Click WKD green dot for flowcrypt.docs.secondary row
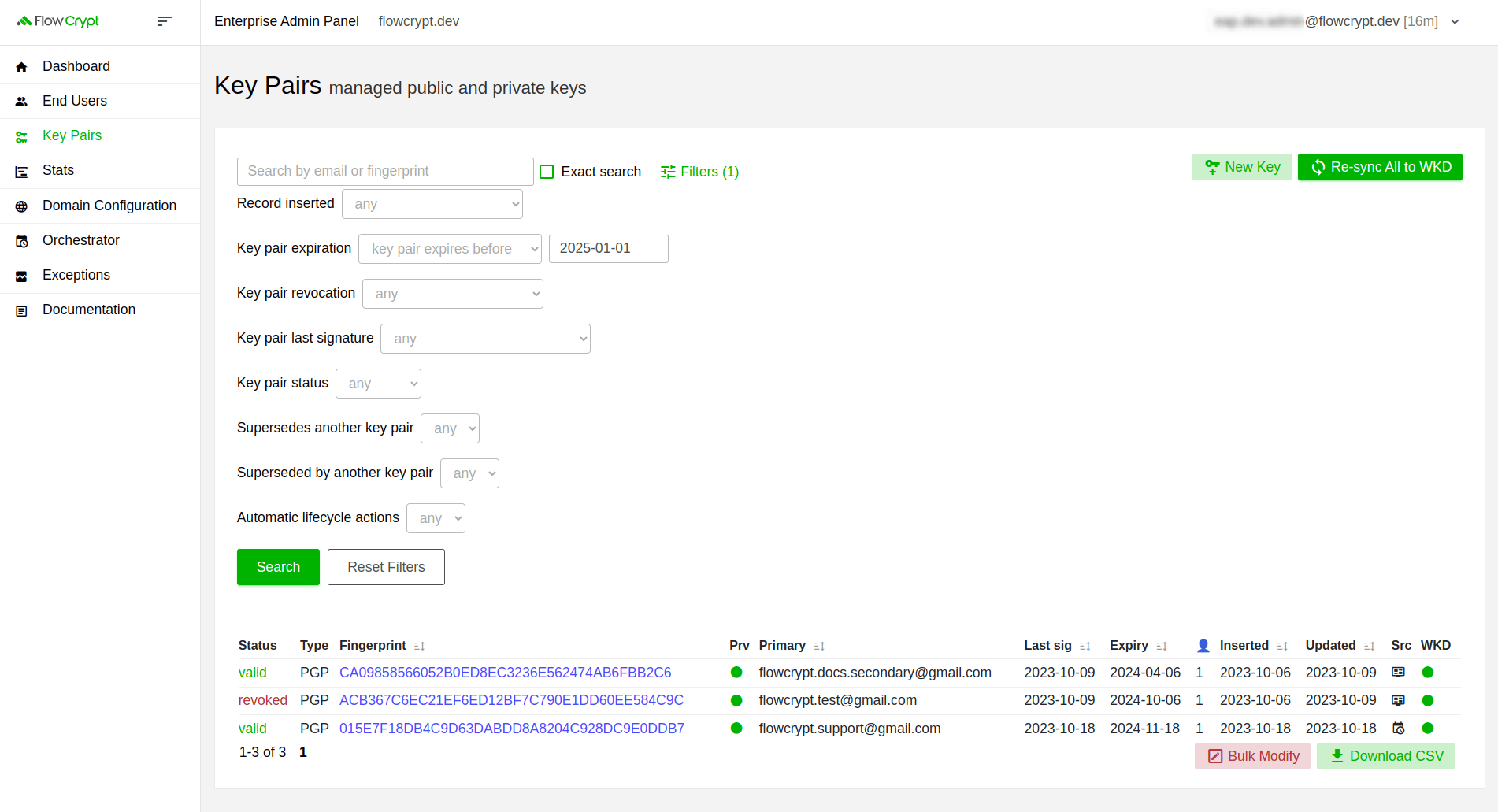The width and height of the screenshot is (1498, 812). click(1427, 673)
